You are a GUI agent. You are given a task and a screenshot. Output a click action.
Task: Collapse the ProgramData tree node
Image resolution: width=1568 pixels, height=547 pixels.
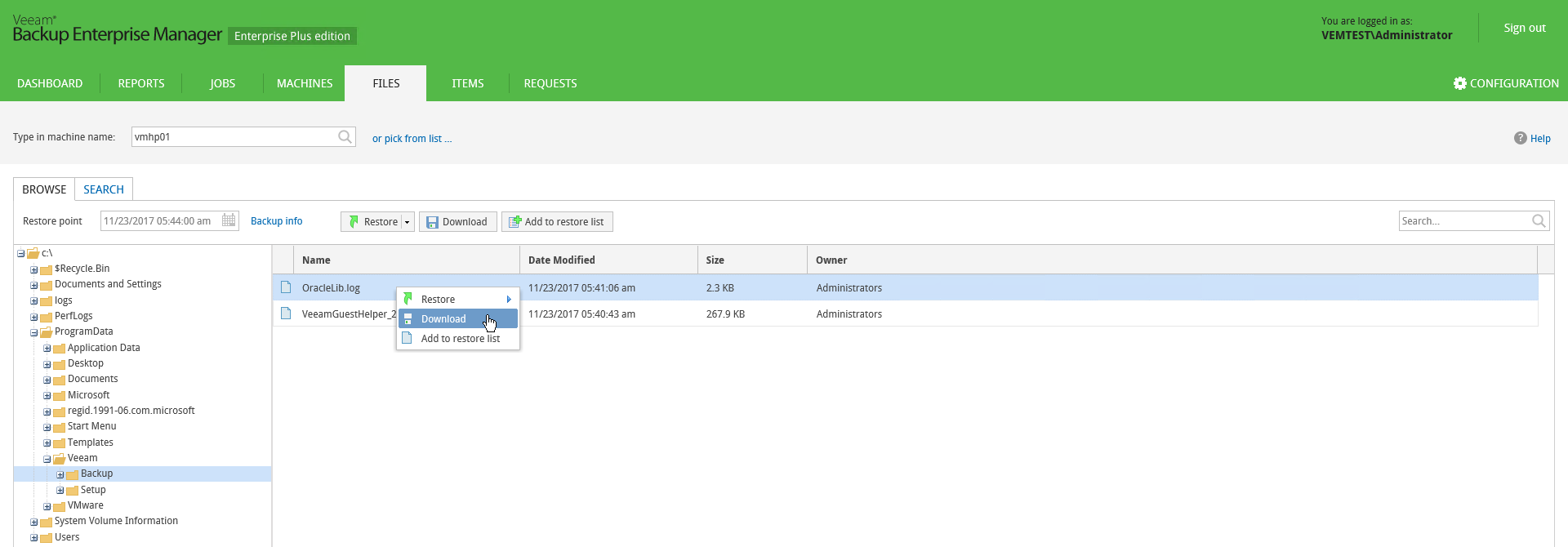pyautogui.click(x=33, y=332)
